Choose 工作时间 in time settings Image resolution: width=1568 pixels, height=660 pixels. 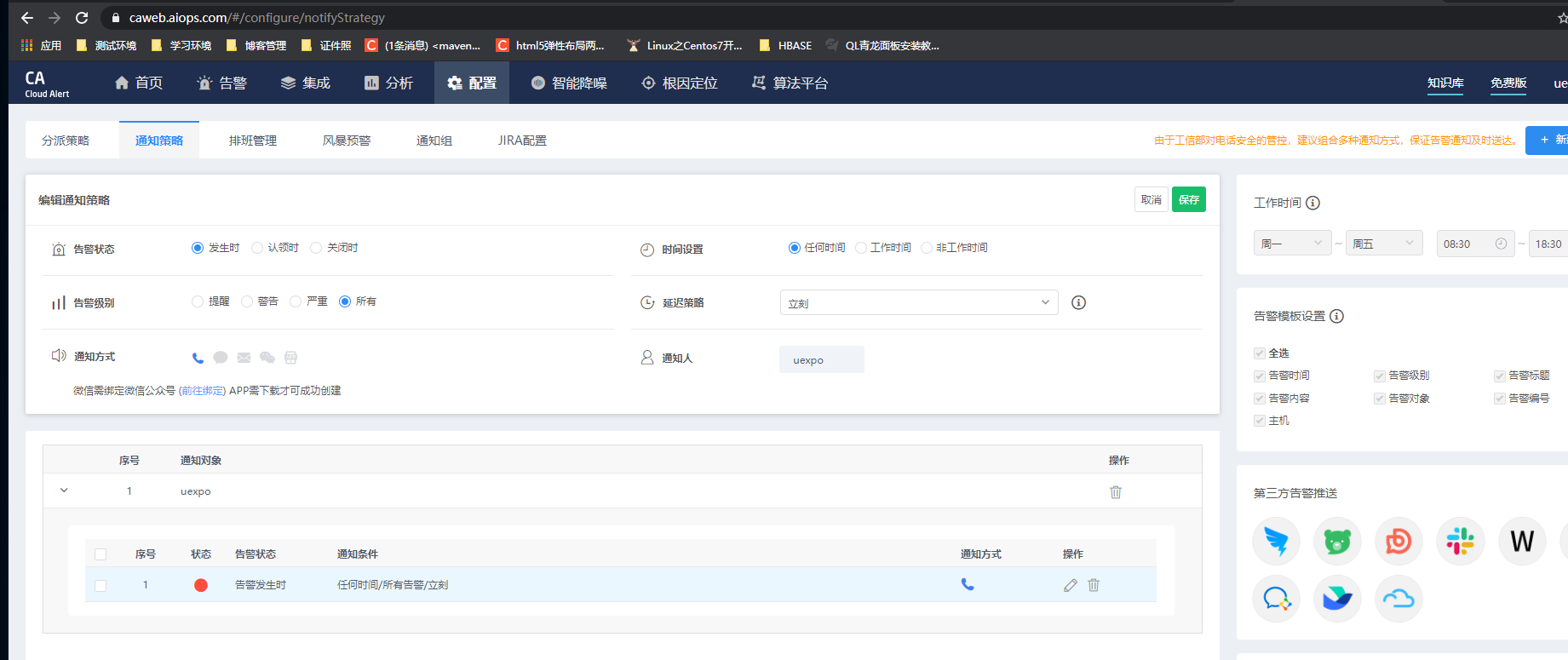[861, 248]
